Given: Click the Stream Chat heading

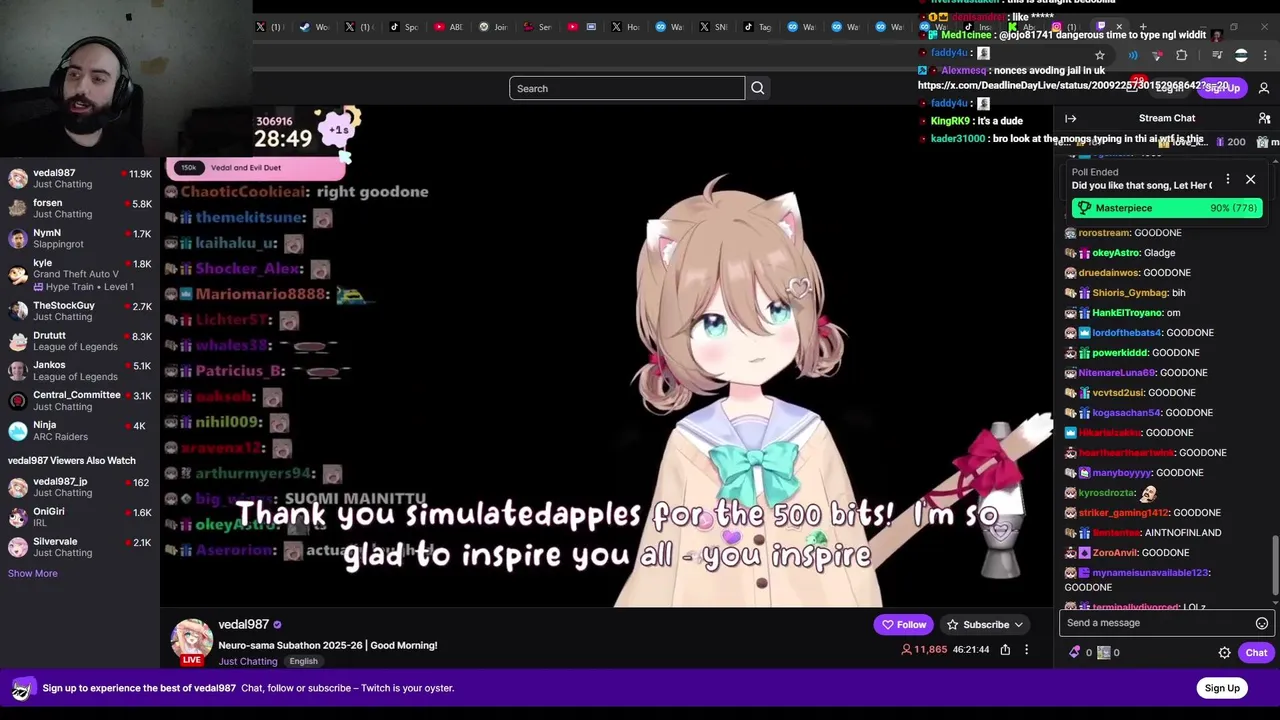Looking at the screenshot, I should [1167, 118].
